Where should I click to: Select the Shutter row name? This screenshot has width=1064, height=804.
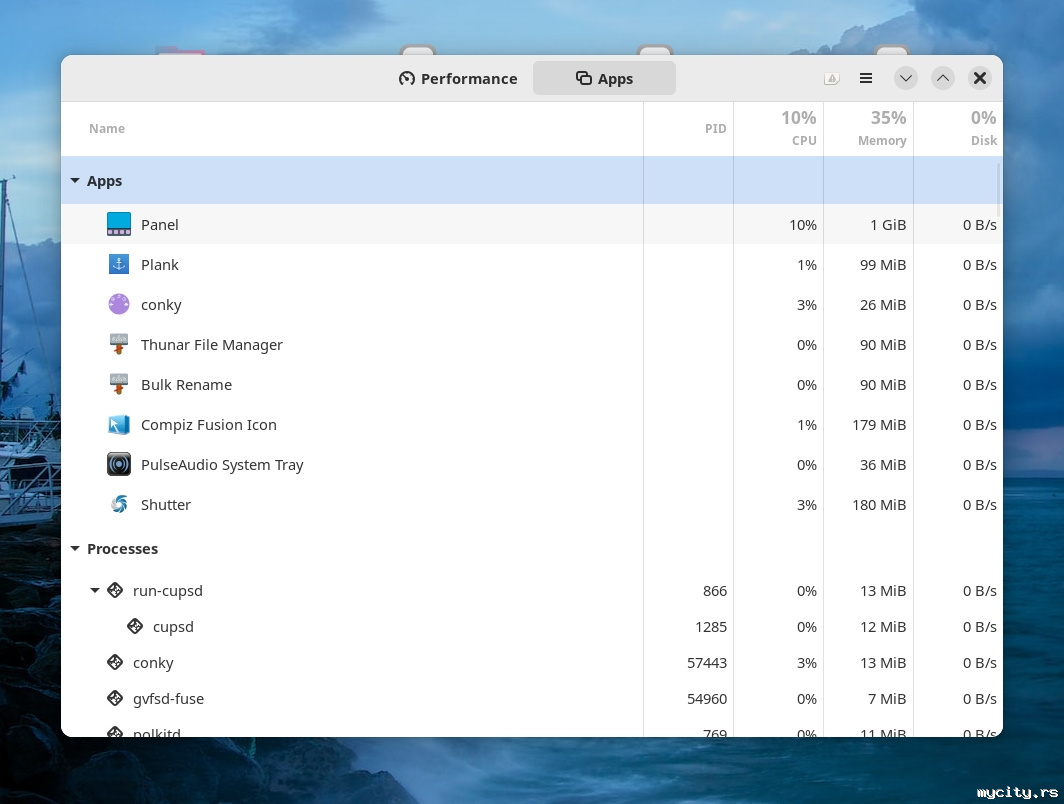166,505
